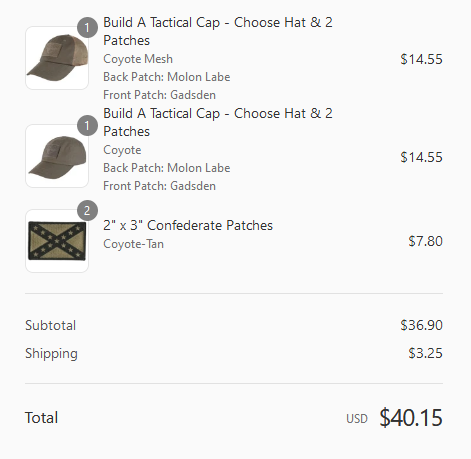Click the $40.15 total amount
The width and height of the screenshot is (471, 459).
(x=411, y=417)
